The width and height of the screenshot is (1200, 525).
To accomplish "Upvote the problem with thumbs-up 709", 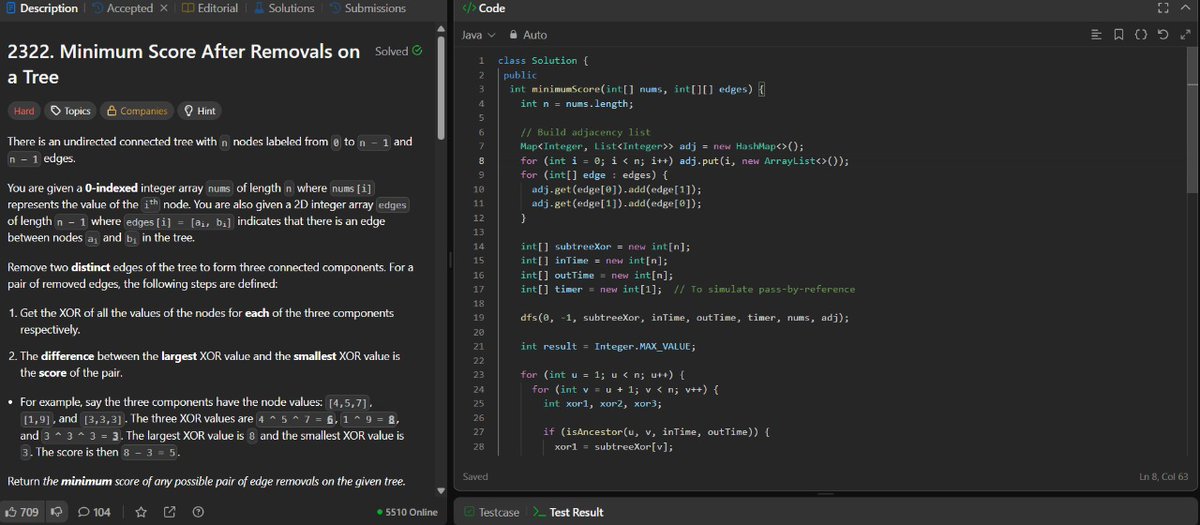I will (23, 512).
